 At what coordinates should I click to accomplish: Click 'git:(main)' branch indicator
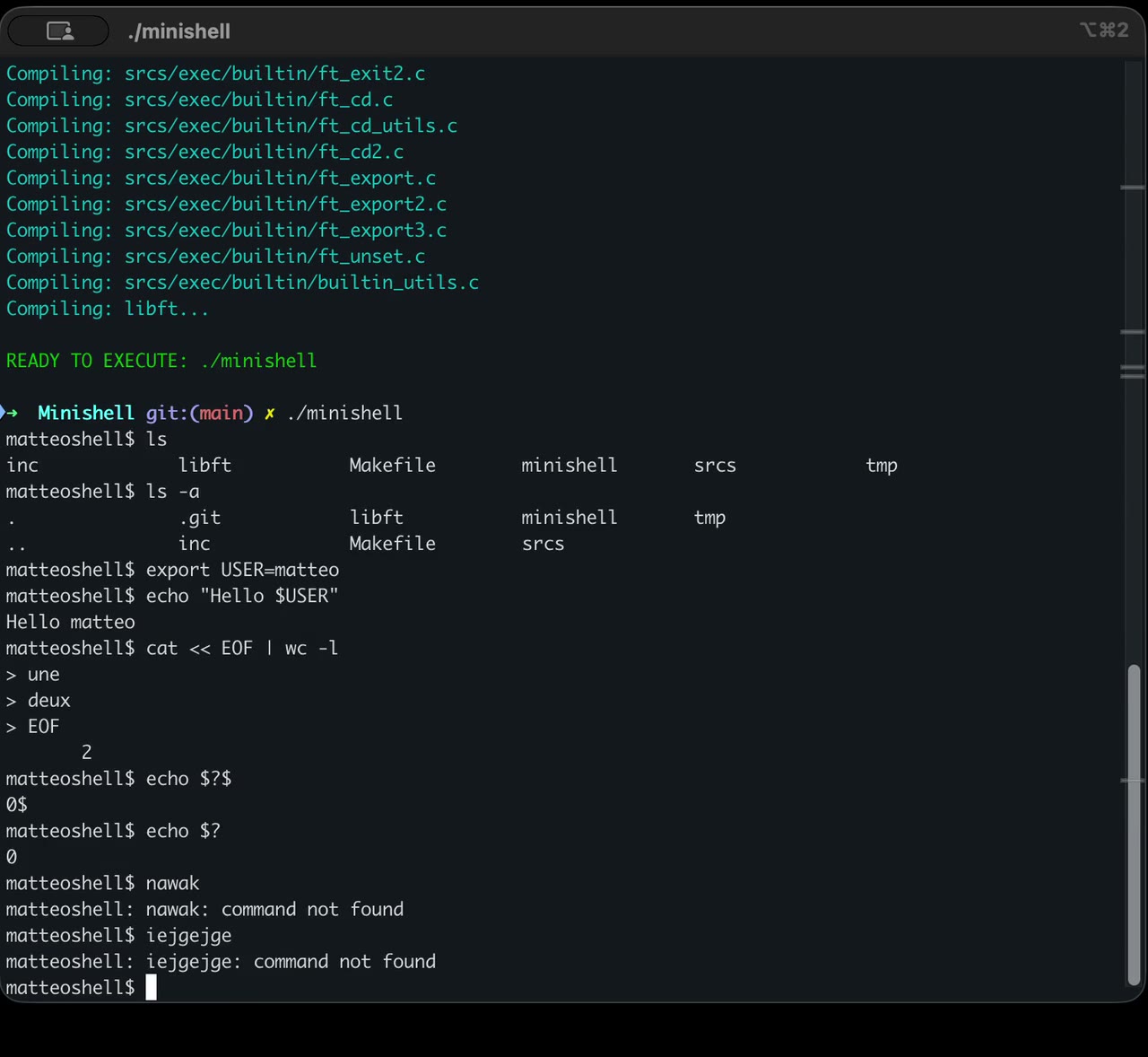tap(200, 413)
